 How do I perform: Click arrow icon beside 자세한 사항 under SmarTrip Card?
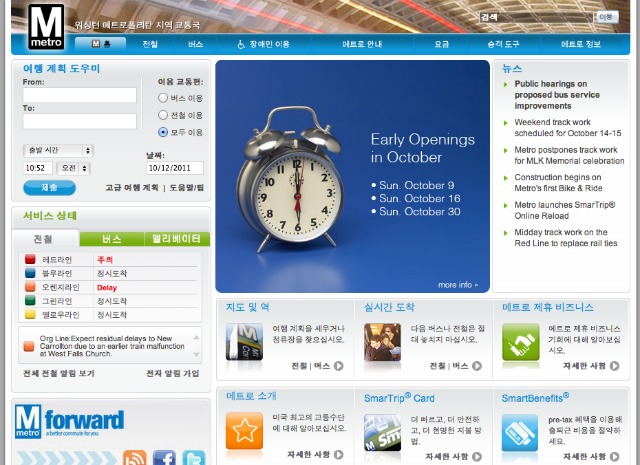tap(477, 456)
